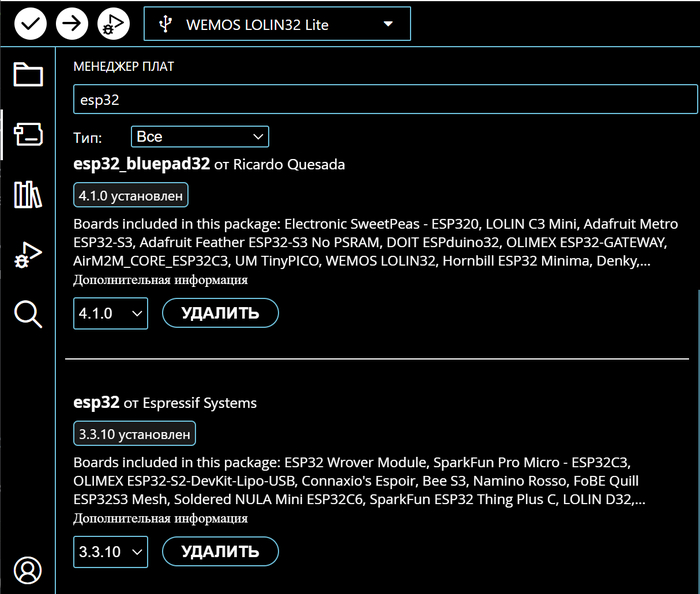Click УДАЛИТЬ for esp32_bluepad32

click(220, 313)
